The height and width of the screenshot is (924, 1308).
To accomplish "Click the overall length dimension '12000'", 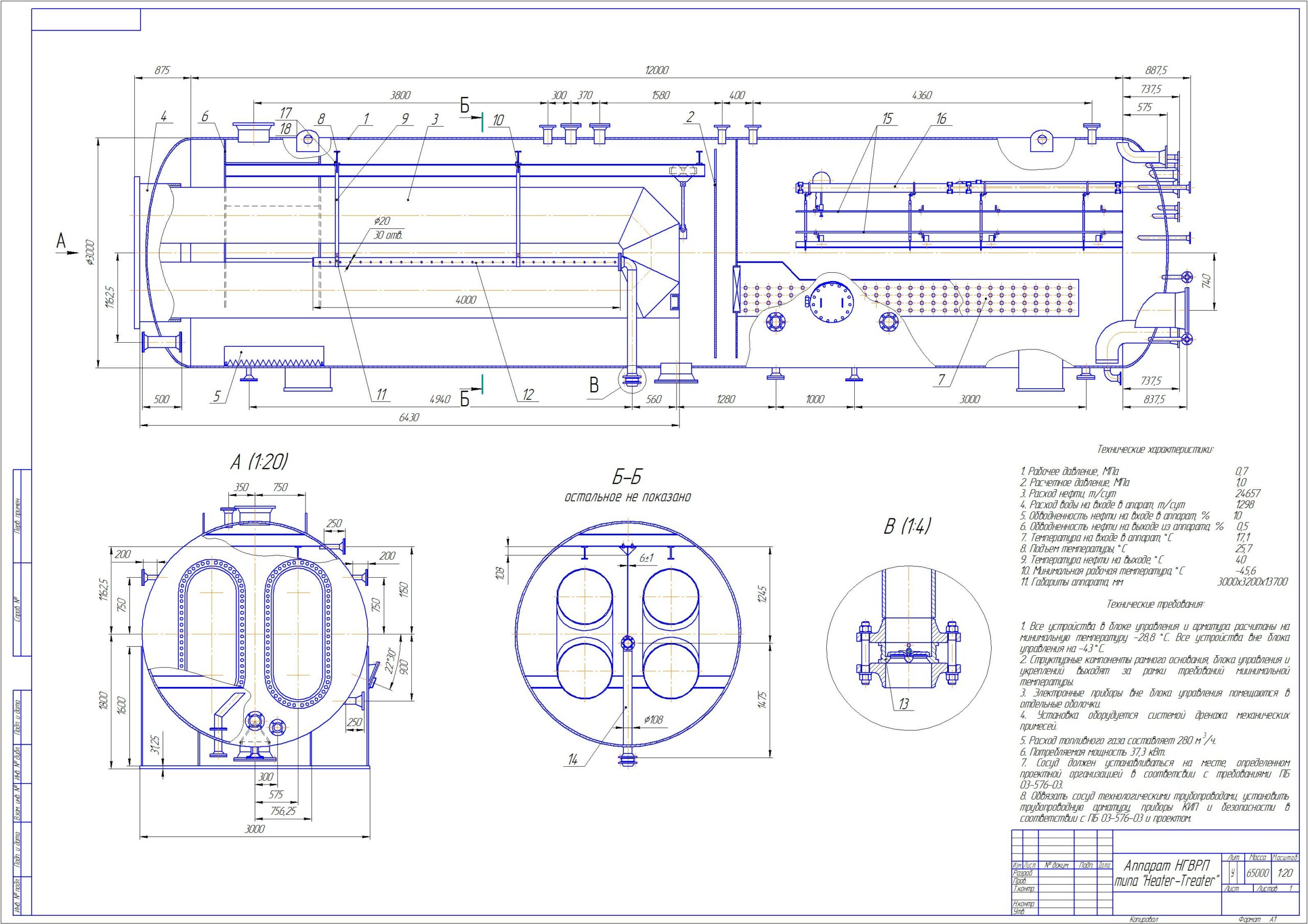I will click(x=656, y=70).
